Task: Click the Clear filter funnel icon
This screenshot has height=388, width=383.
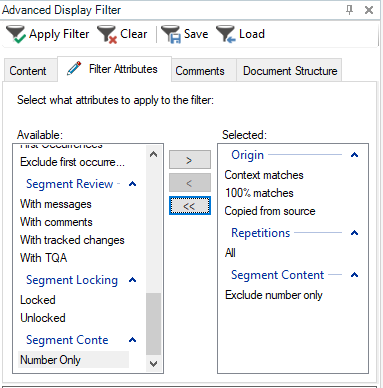Action: (x=107, y=34)
